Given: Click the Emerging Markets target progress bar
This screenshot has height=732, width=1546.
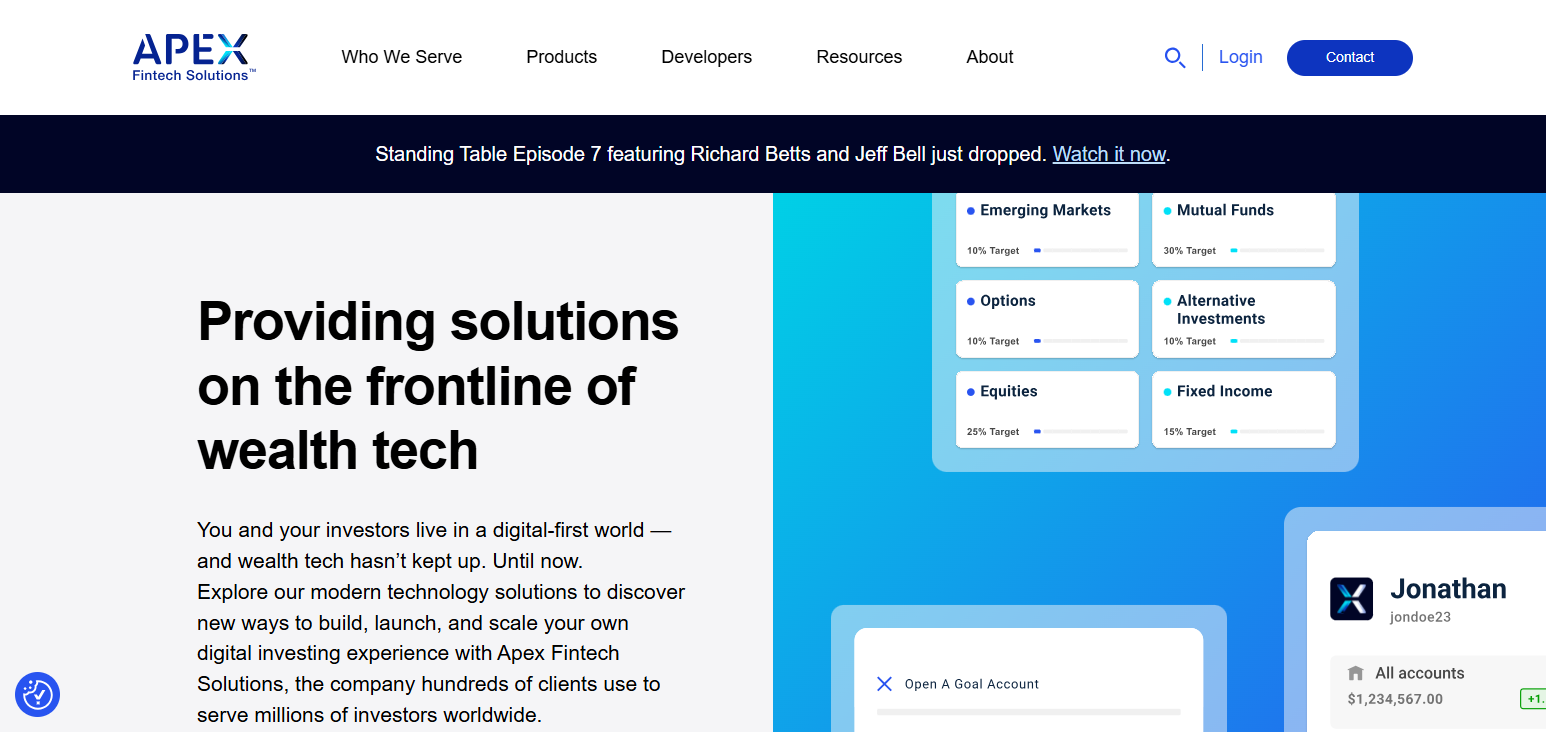Looking at the screenshot, I should [x=1081, y=250].
